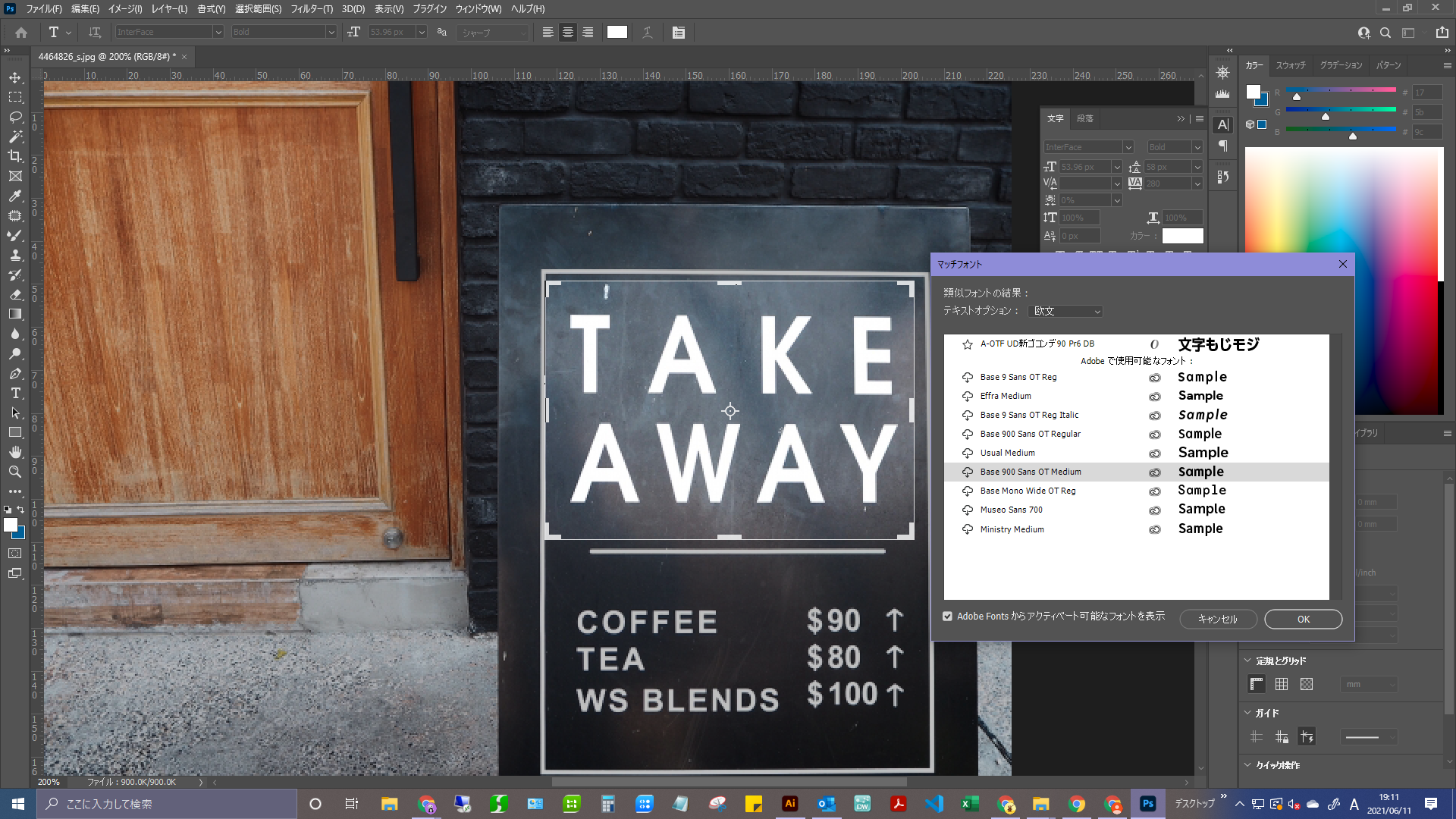
Task: Select the Zoom tool in toolbar
Action: [x=15, y=472]
